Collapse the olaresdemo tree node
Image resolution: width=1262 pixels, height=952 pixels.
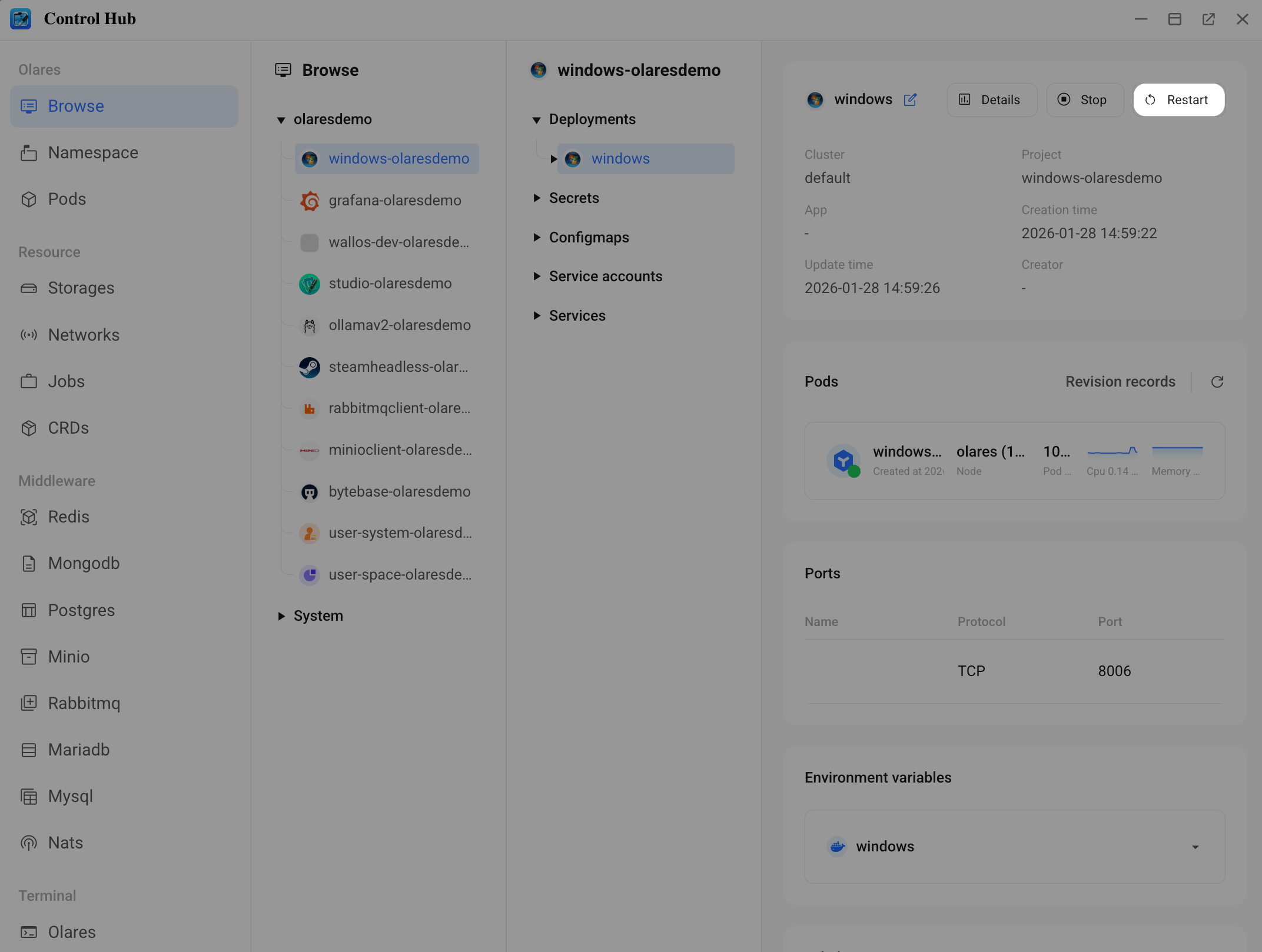click(x=281, y=120)
